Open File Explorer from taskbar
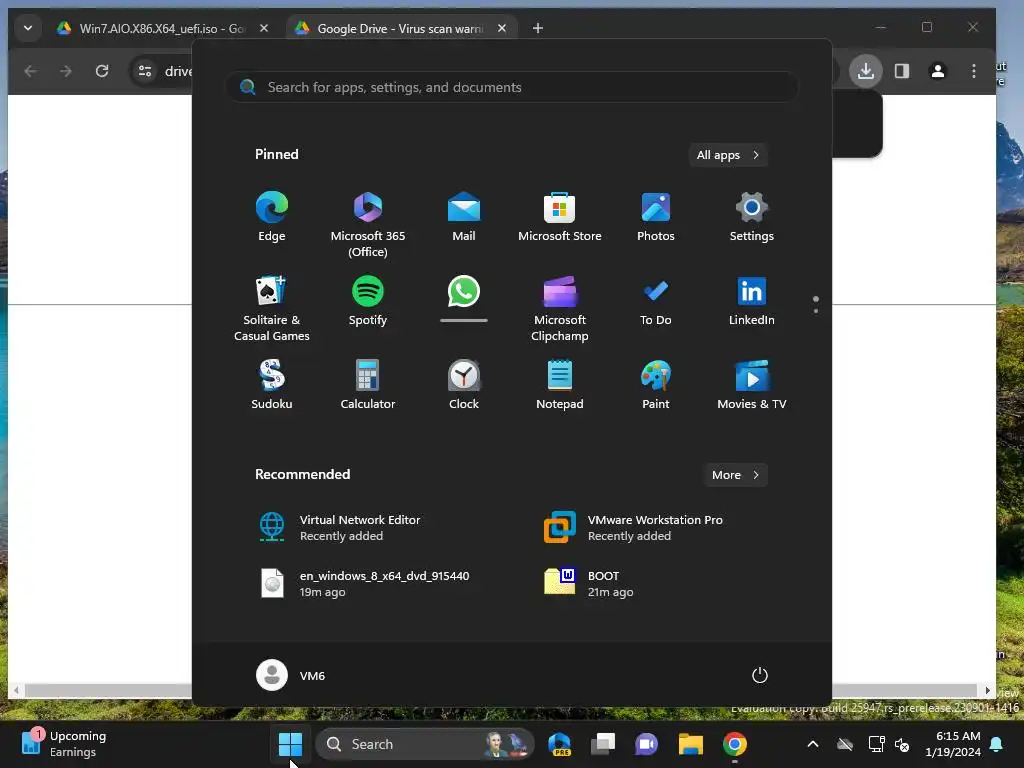Image resolution: width=1024 pixels, height=768 pixels. click(x=690, y=744)
